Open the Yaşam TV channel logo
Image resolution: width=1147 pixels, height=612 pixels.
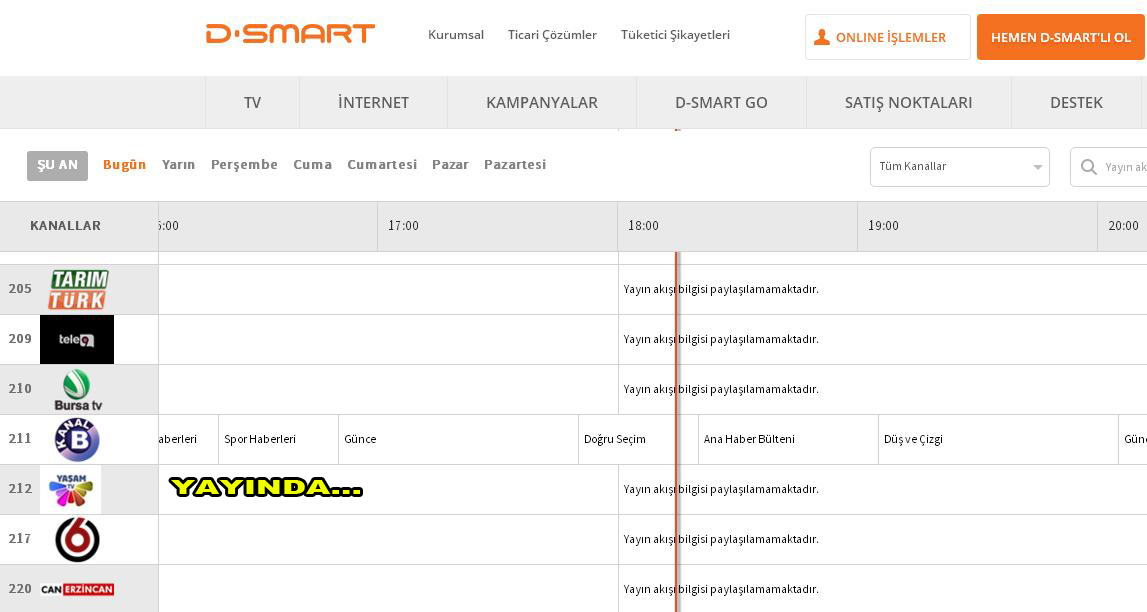pyautogui.click(x=71, y=489)
